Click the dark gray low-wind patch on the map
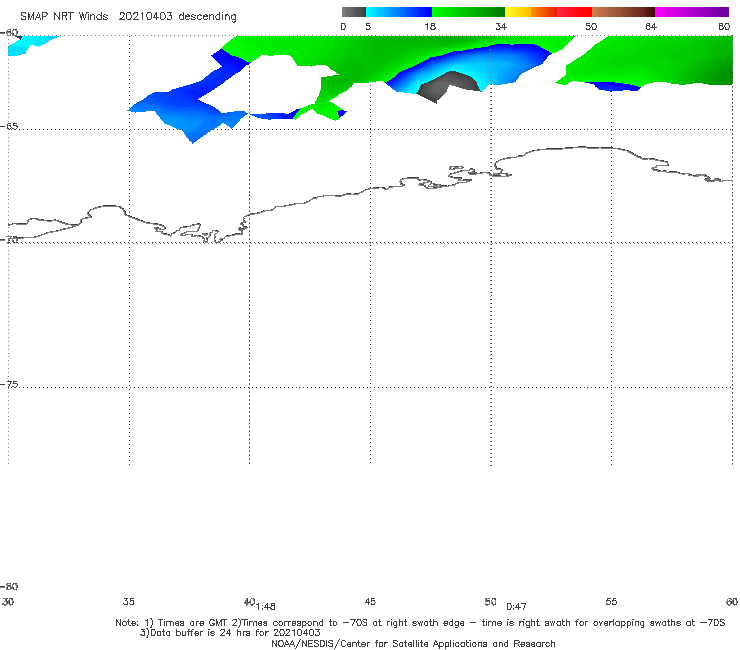 click(446, 86)
